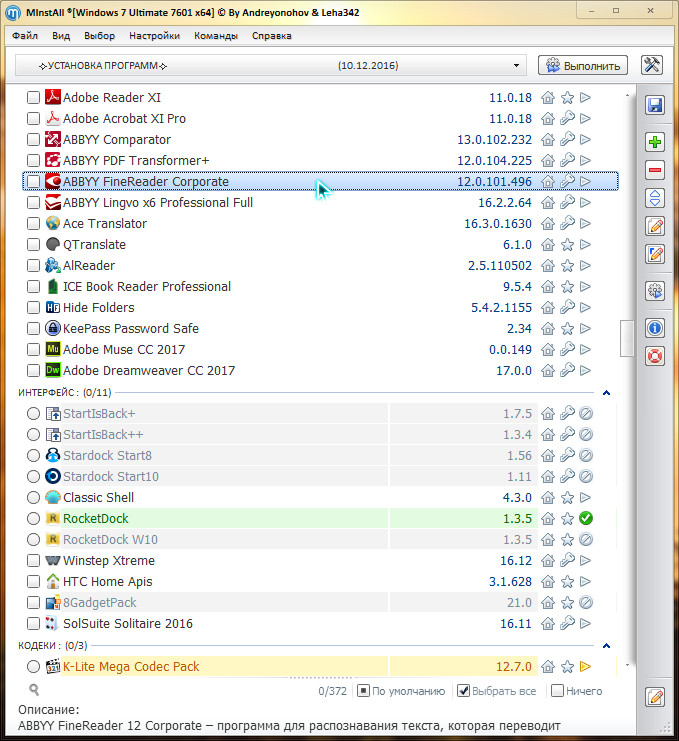Click the pencil edit icon at sidebar bottom
Viewport: 679px width, 741px height.
pos(655,697)
